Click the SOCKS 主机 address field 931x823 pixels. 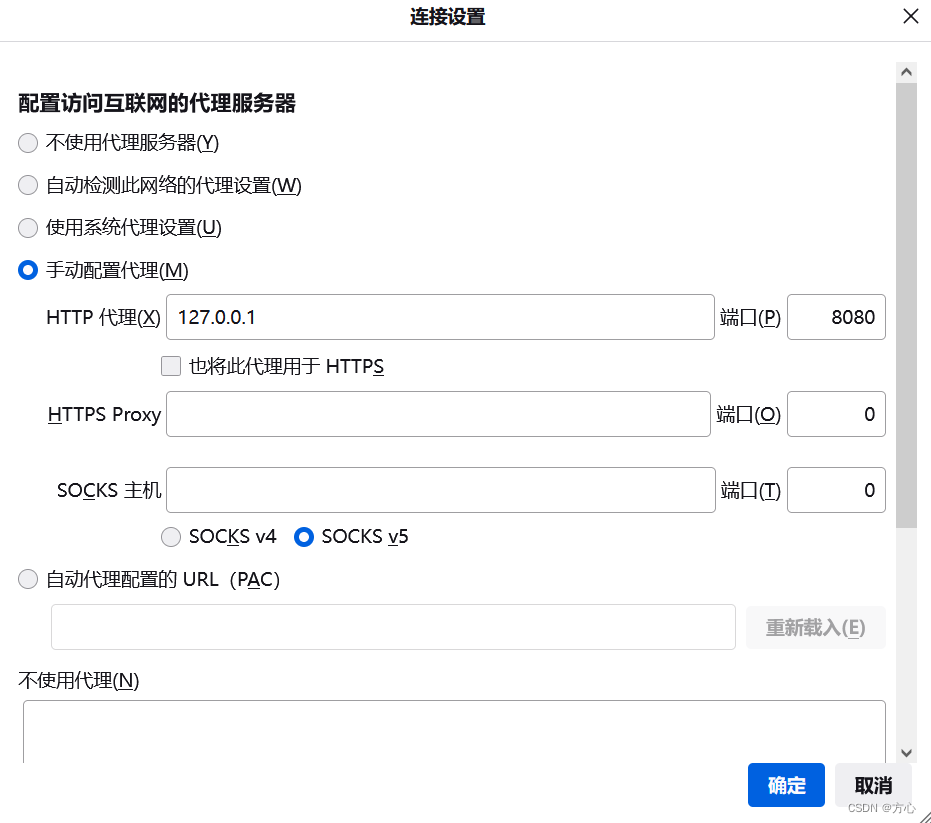[x=441, y=490]
